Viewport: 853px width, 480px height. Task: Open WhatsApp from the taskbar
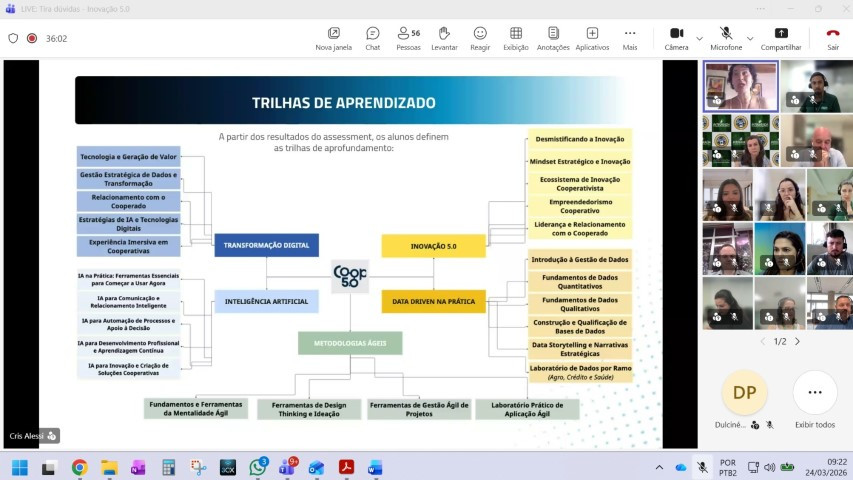click(257, 467)
